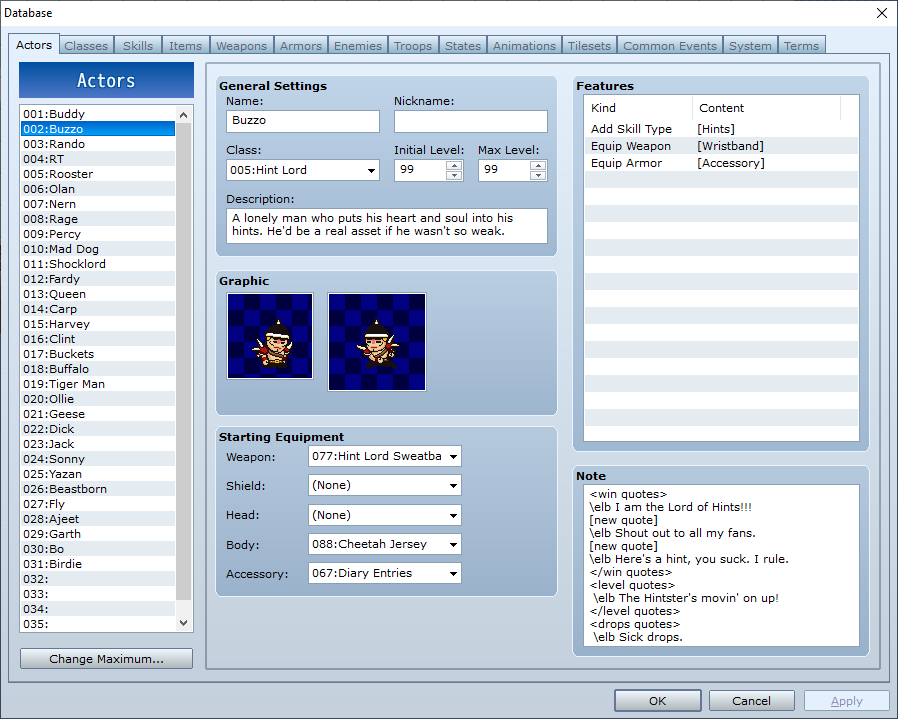Select actor 028:Ajeet
The height and width of the screenshot is (719, 898).
coord(98,518)
